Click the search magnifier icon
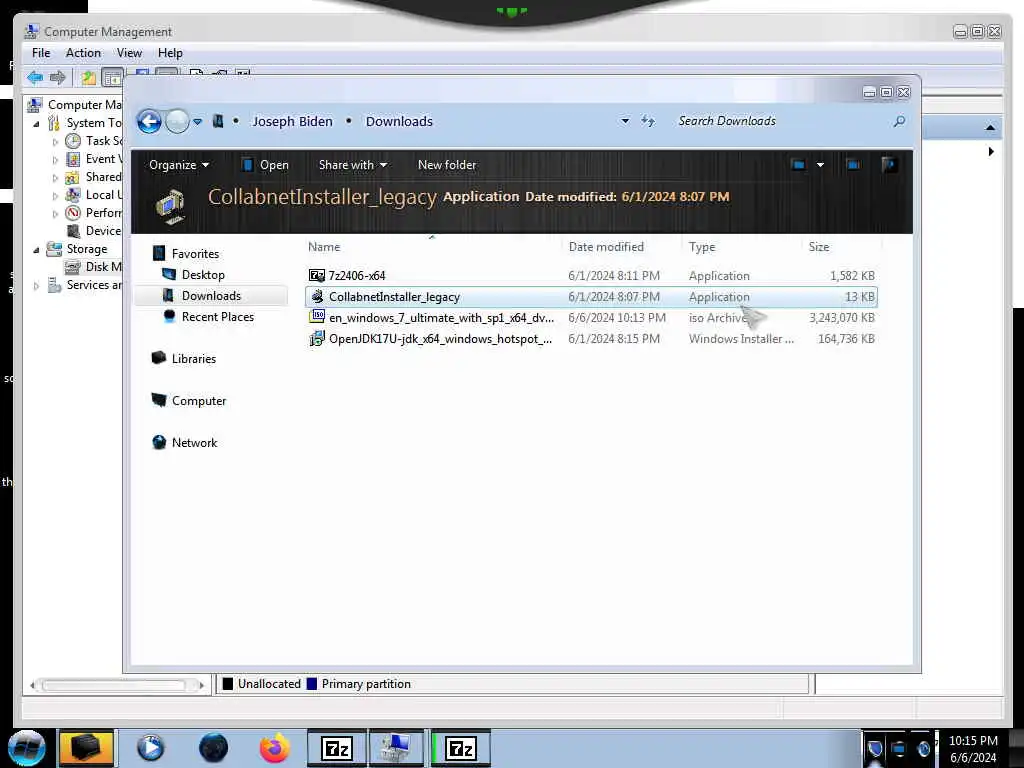The image size is (1024, 768). click(899, 121)
